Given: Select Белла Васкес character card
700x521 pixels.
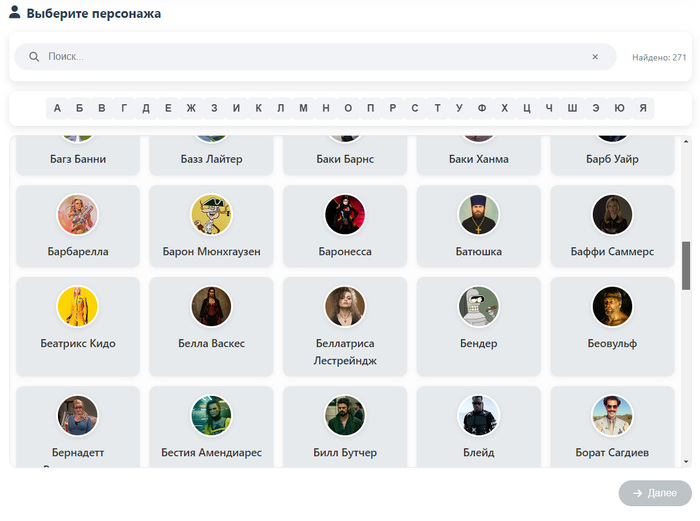Looking at the screenshot, I should [x=211, y=326].
